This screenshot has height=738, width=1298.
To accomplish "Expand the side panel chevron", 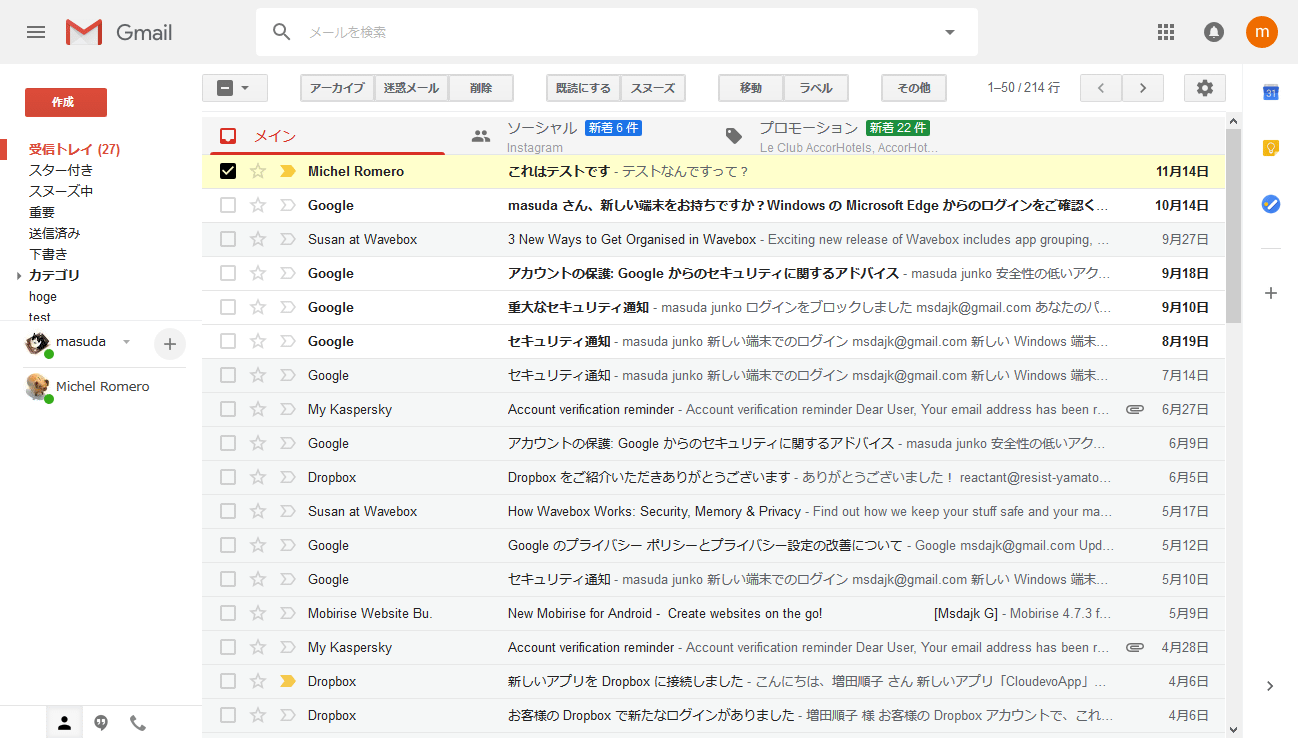I will tap(1270, 686).
